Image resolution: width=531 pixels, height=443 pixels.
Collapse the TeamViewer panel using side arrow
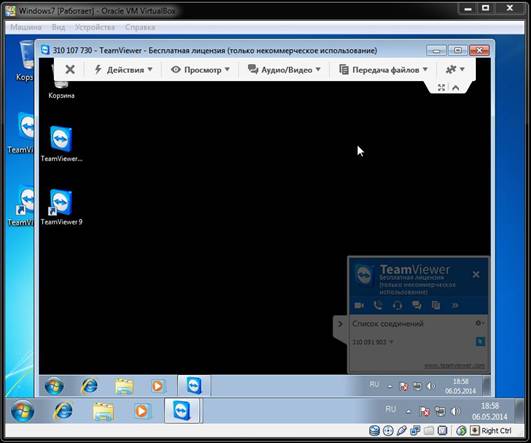[x=340, y=324]
